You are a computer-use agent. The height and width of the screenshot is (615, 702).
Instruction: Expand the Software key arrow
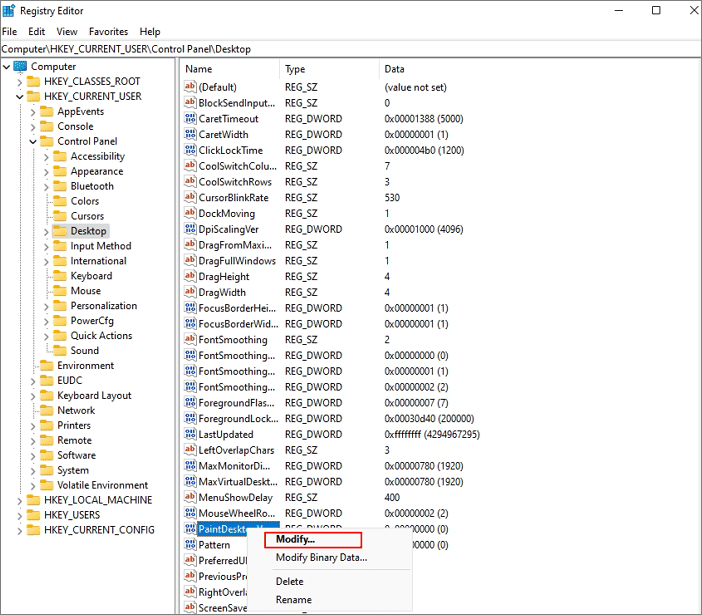click(x=33, y=455)
